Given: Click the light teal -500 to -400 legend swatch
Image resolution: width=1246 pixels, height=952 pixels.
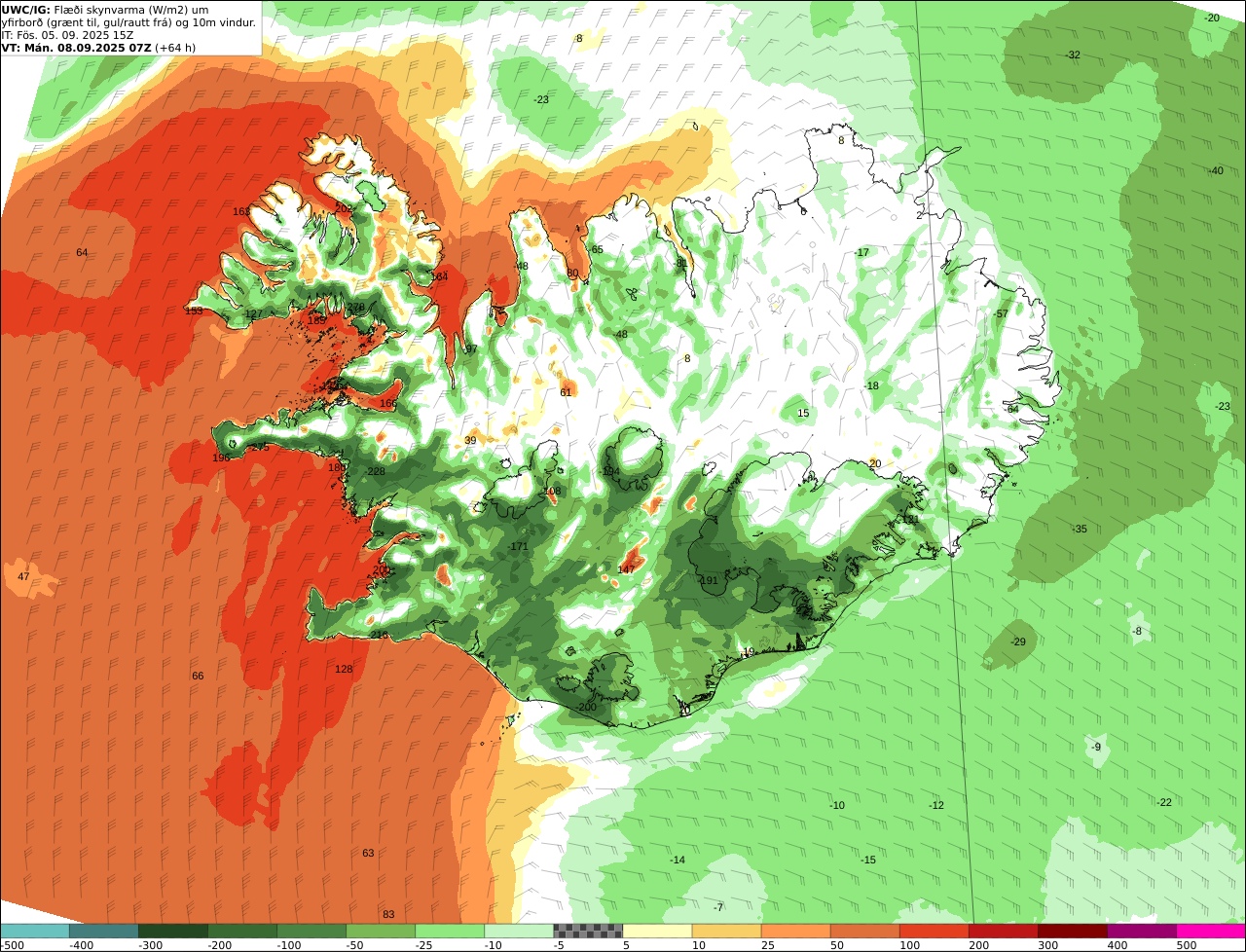Looking at the screenshot, I should click(34, 931).
